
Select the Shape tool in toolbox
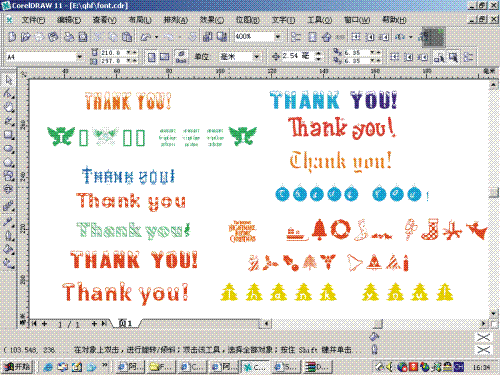coord(9,94)
